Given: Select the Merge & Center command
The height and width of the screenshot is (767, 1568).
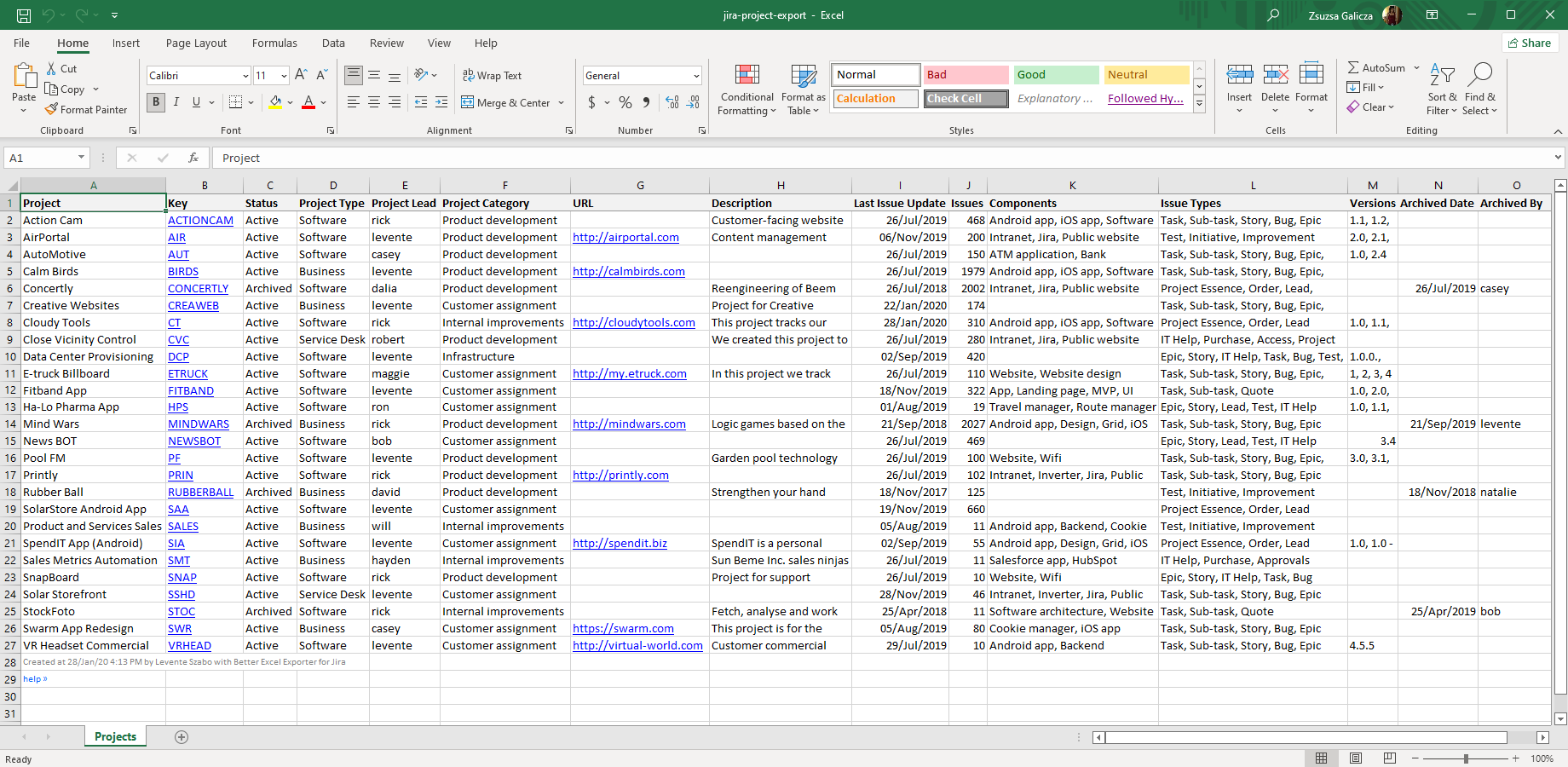Looking at the screenshot, I should (507, 102).
